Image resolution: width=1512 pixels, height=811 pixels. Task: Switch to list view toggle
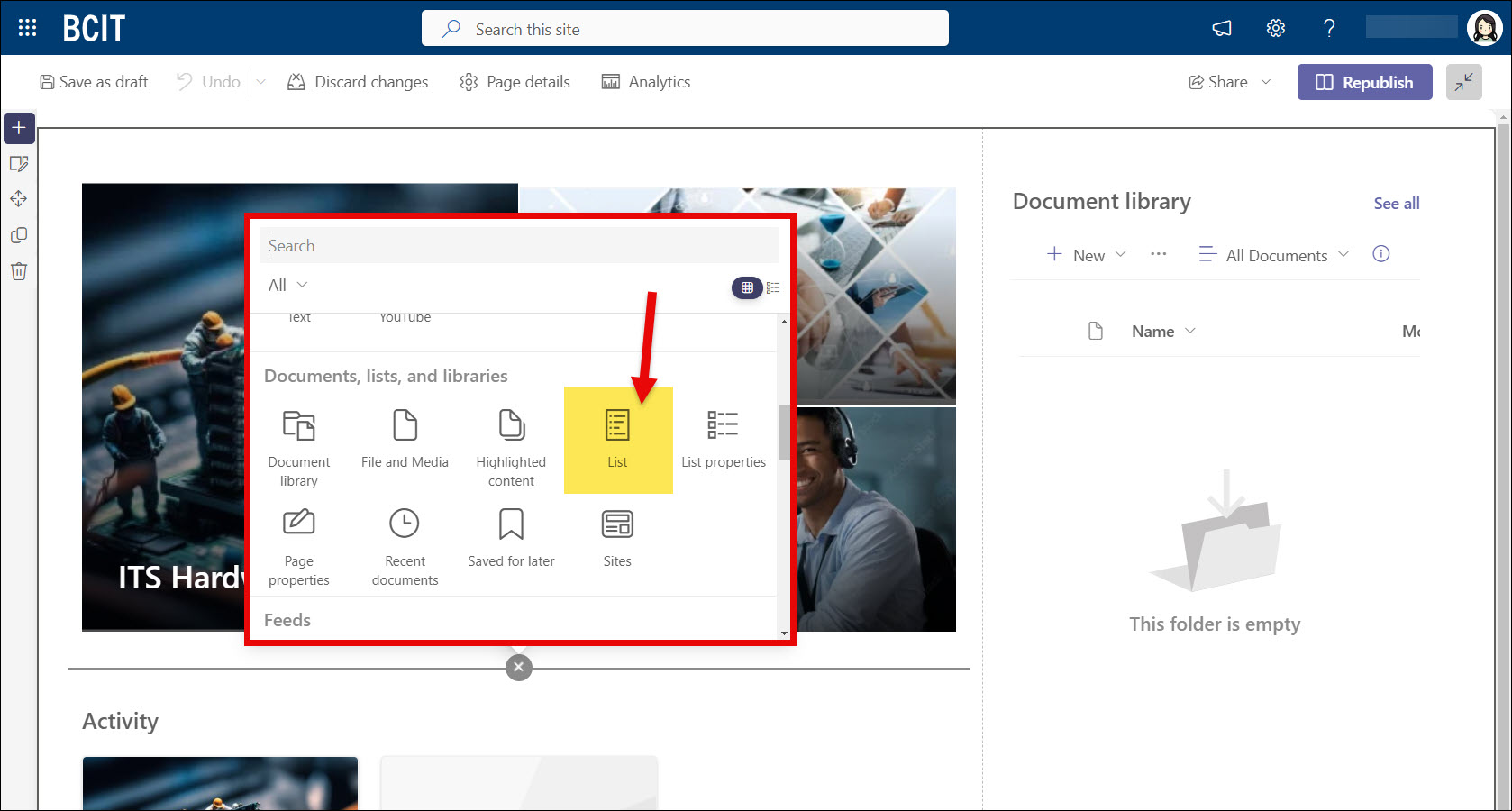coord(773,288)
